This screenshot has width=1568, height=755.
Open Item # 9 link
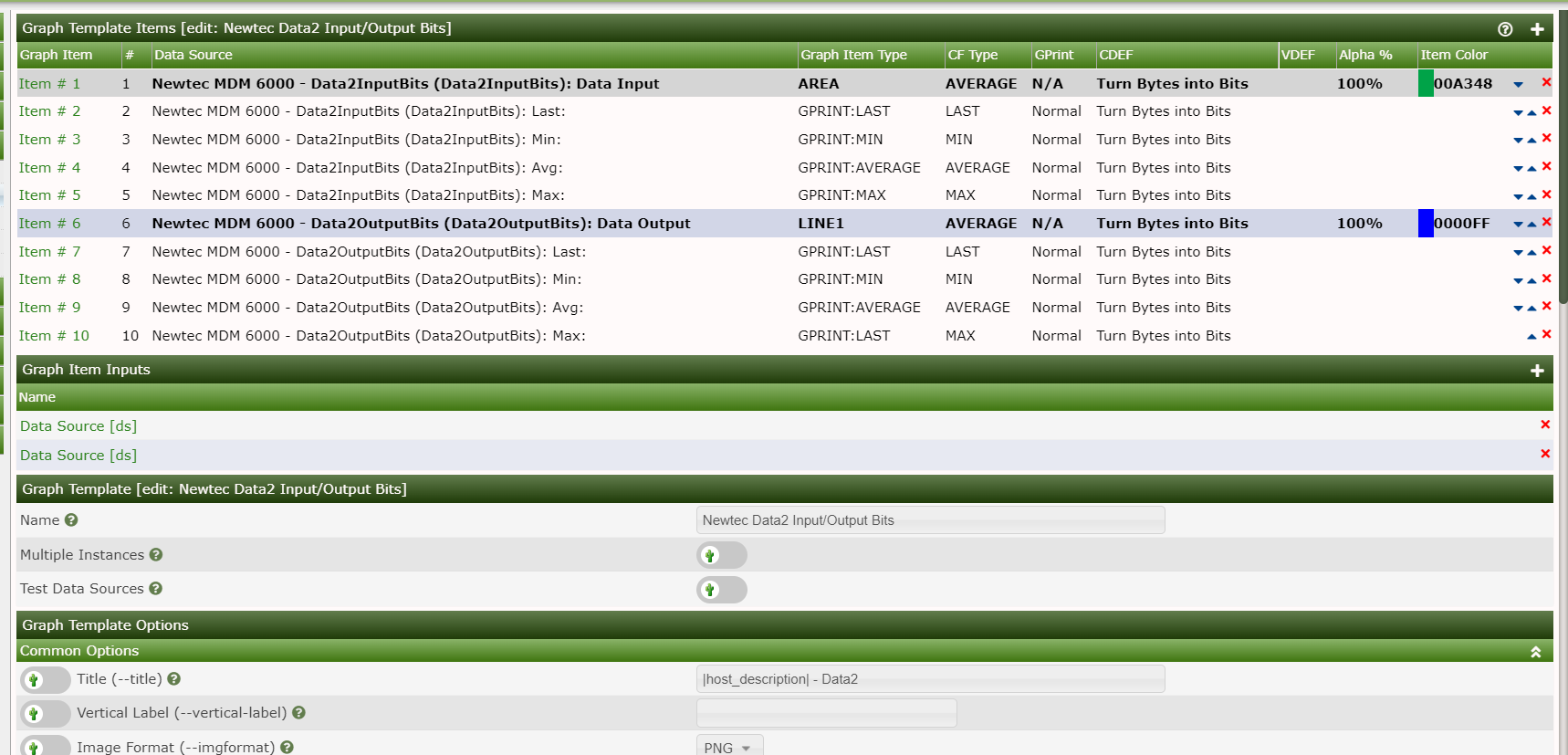[x=49, y=308]
